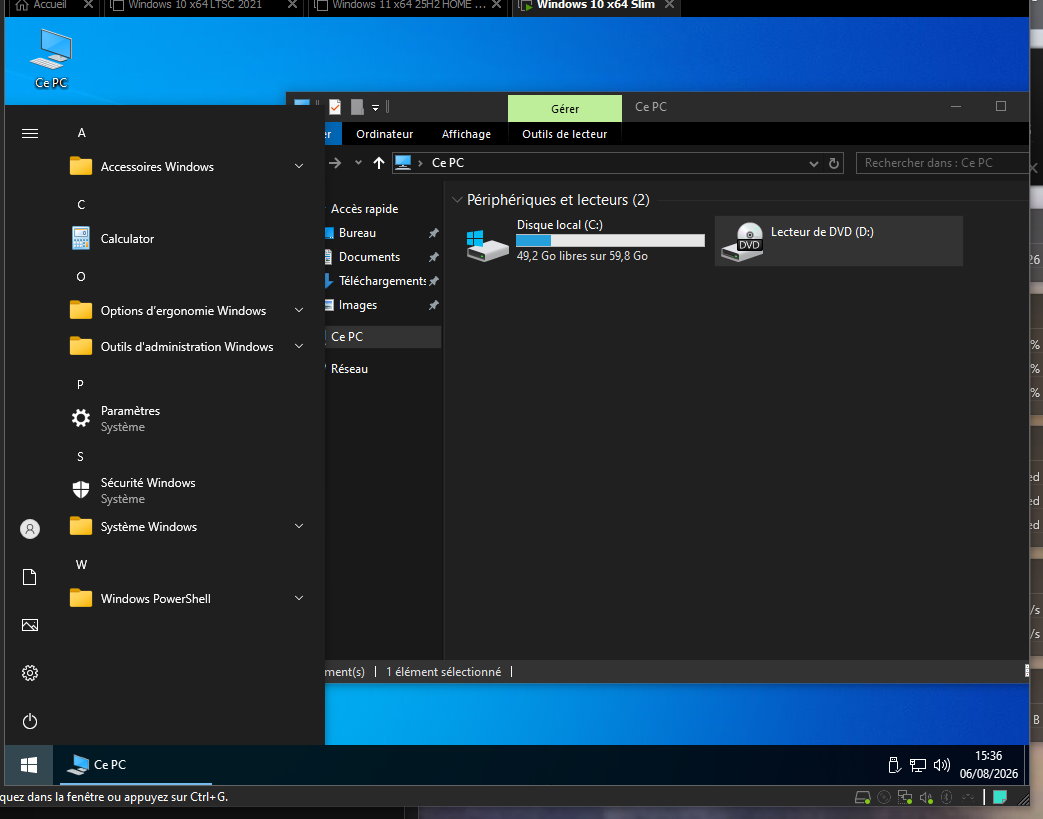1043x819 pixels.
Task: Open the Outils de lecteur tab
Action: pos(565,134)
